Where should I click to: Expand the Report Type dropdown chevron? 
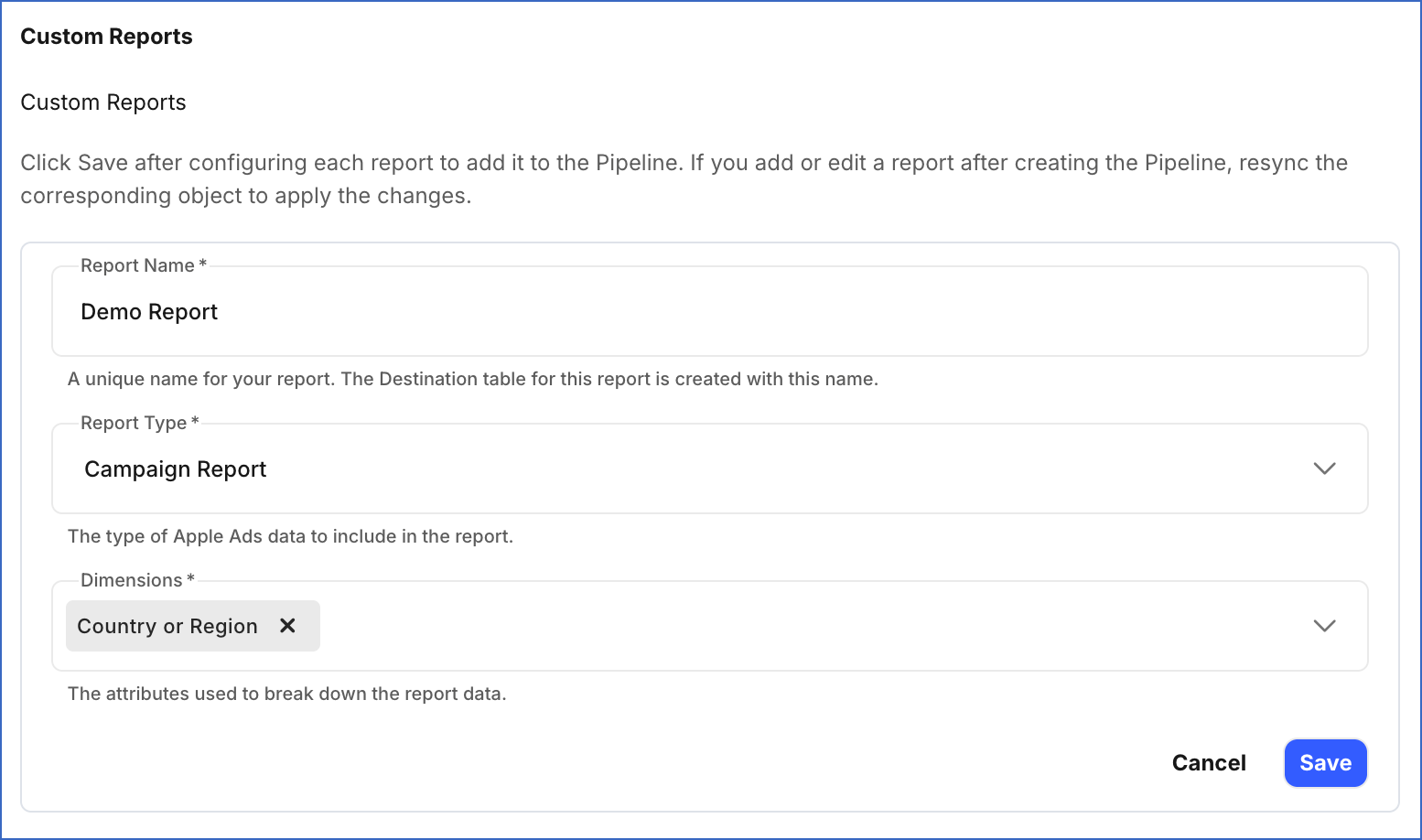click(x=1324, y=468)
